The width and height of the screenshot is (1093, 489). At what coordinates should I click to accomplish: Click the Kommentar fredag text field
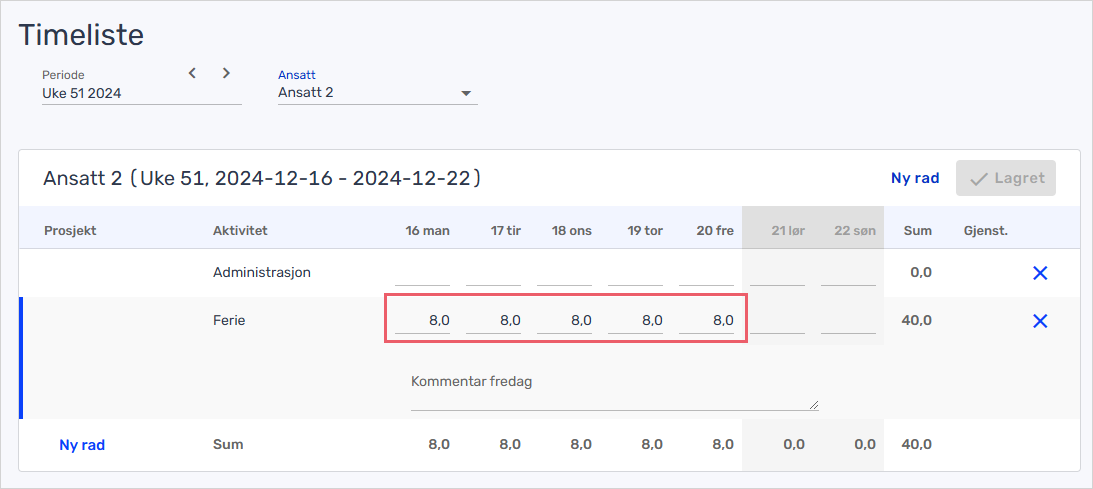point(614,391)
